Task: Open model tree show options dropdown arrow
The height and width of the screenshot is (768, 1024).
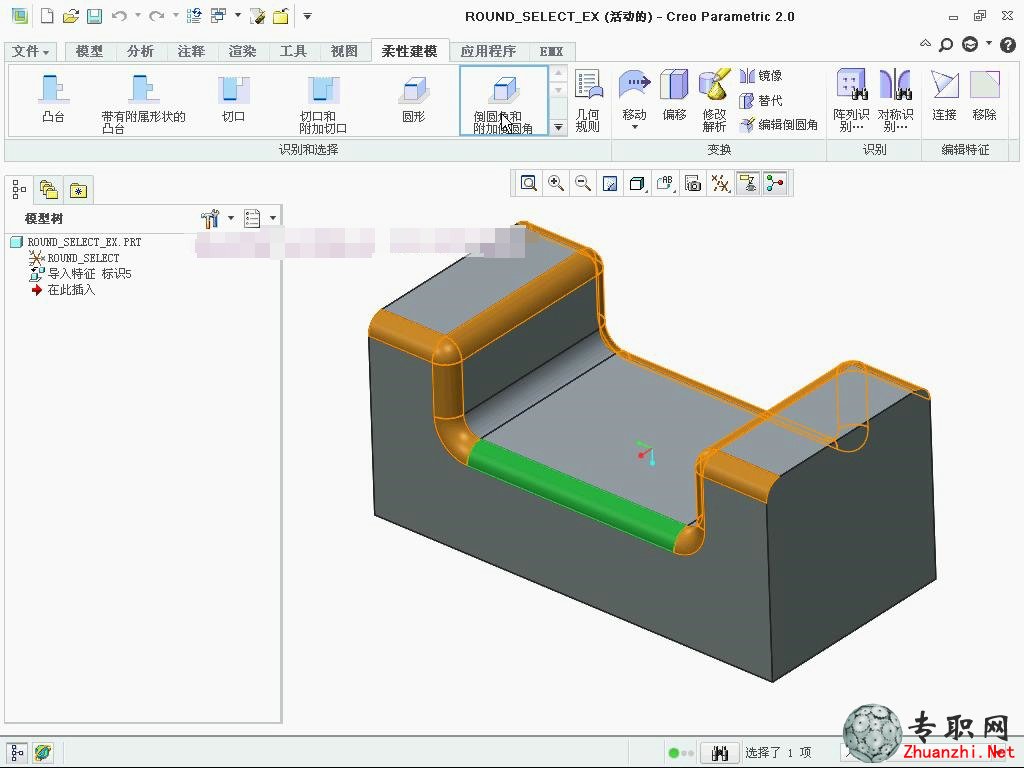Action: point(273,218)
